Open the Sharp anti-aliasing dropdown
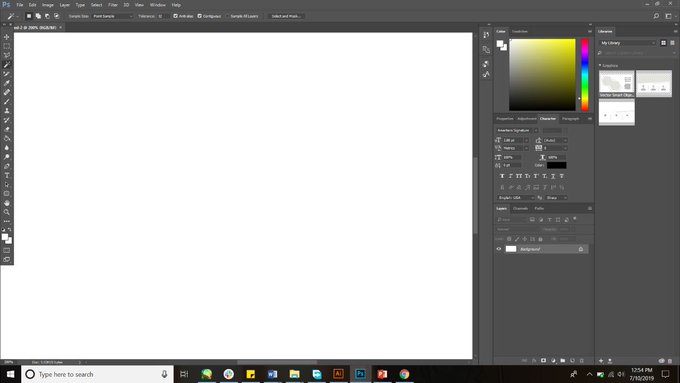The width and height of the screenshot is (680, 383). tap(556, 198)
